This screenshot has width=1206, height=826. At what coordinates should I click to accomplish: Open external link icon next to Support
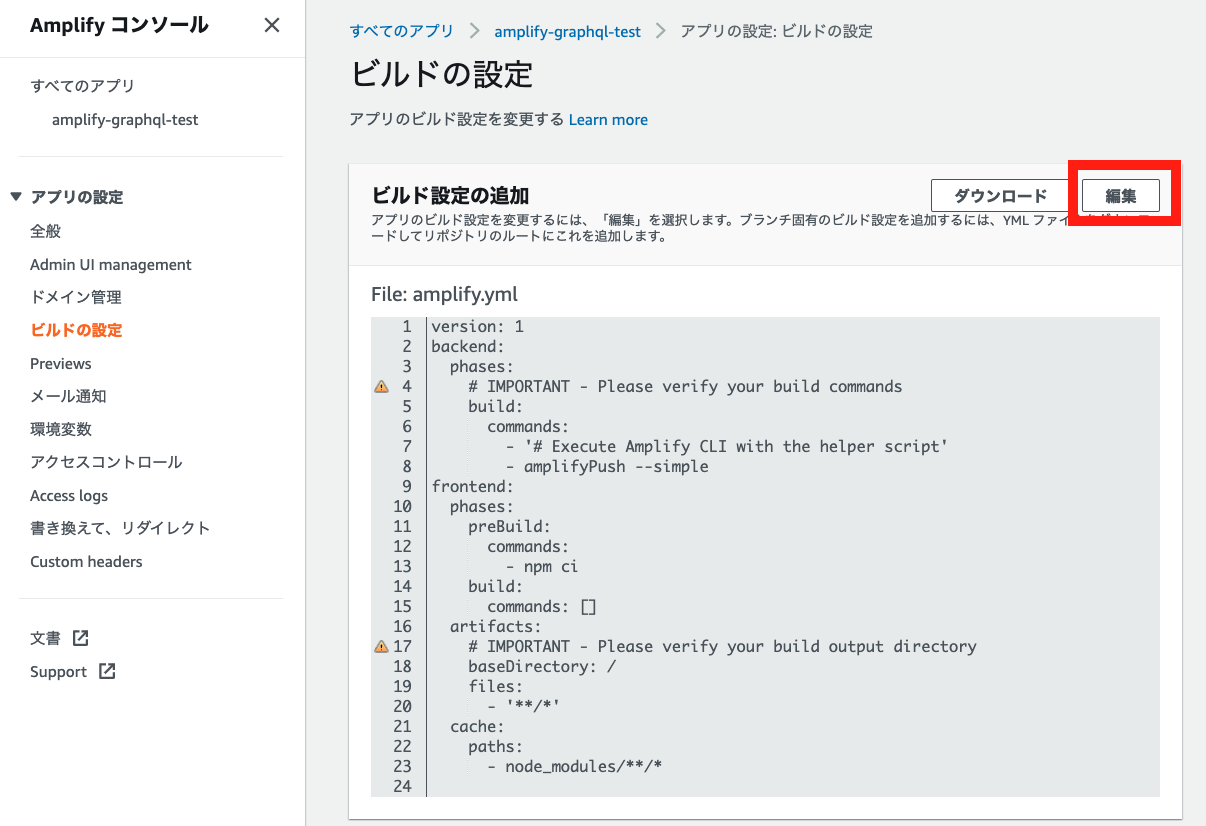(x=107, y=671)
